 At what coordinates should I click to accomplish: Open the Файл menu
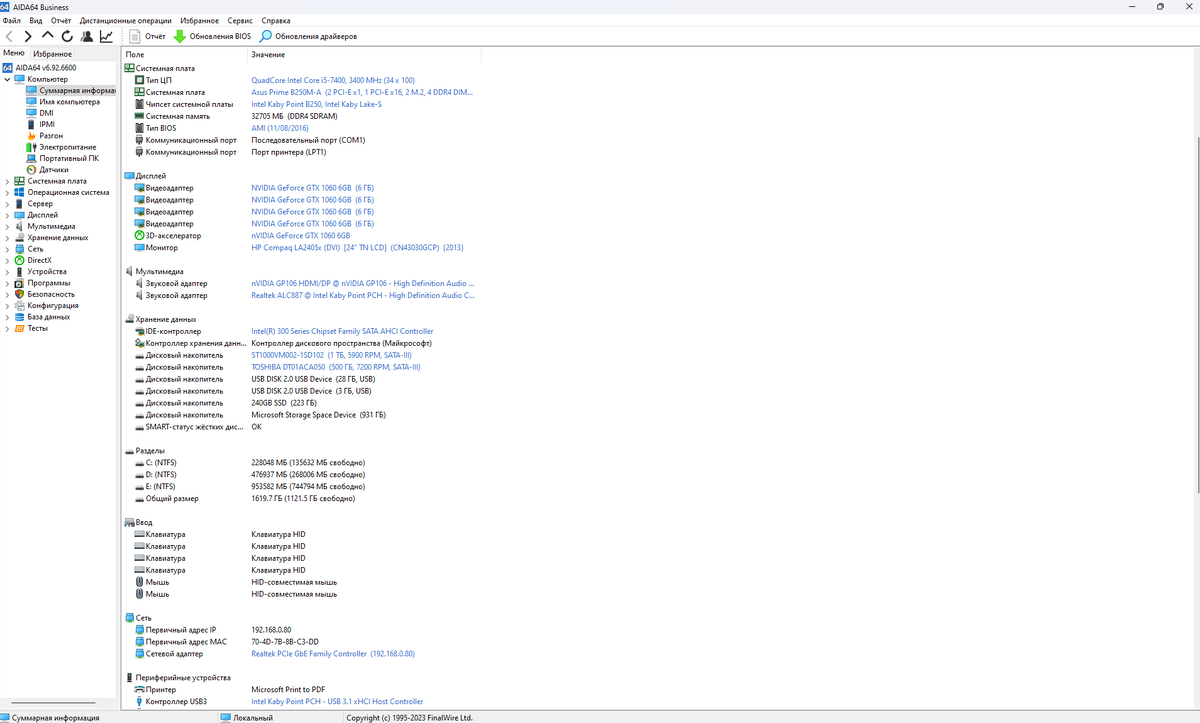click(x=12, y=20)
